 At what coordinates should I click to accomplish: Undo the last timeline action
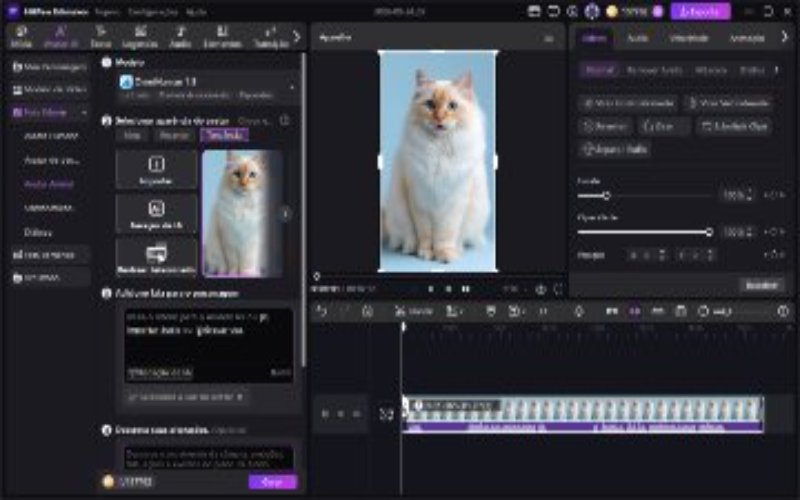pos(321,311)
